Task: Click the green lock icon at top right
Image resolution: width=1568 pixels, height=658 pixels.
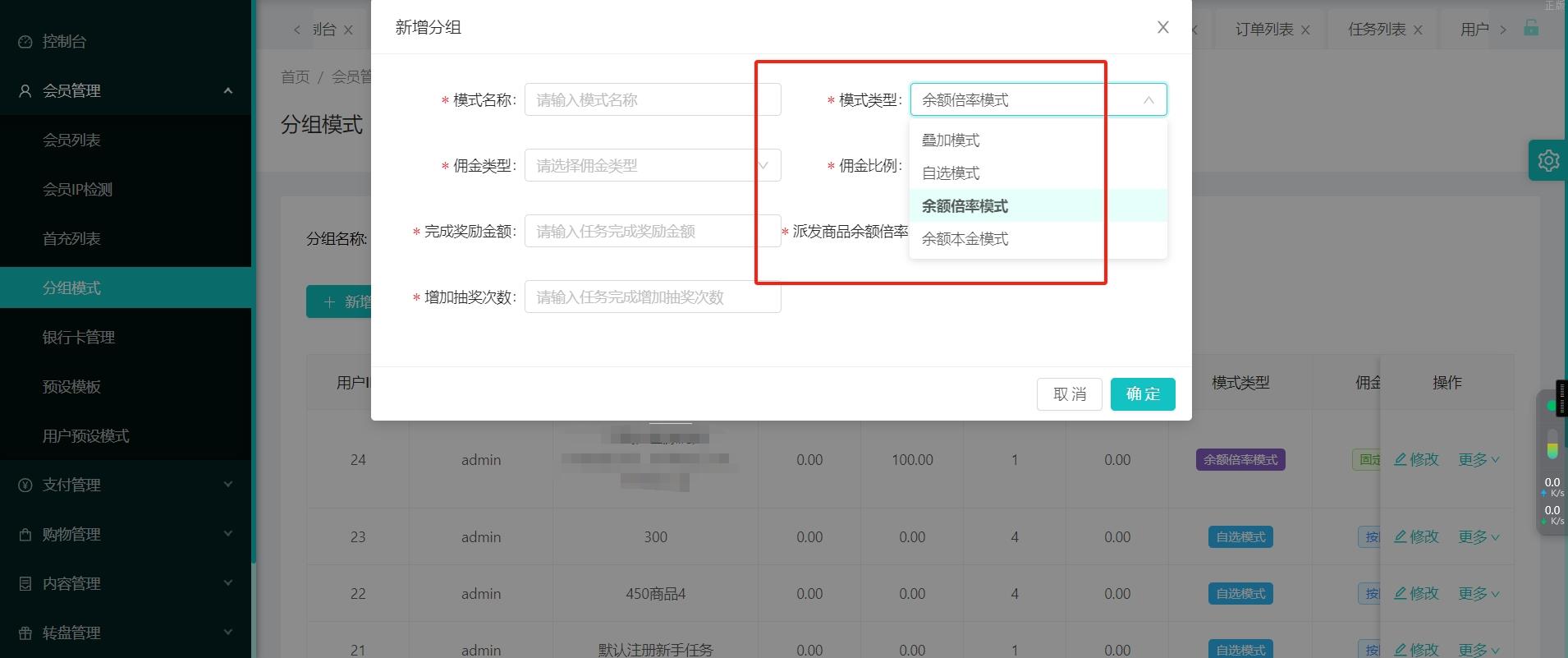Action: pos(1531,28)
